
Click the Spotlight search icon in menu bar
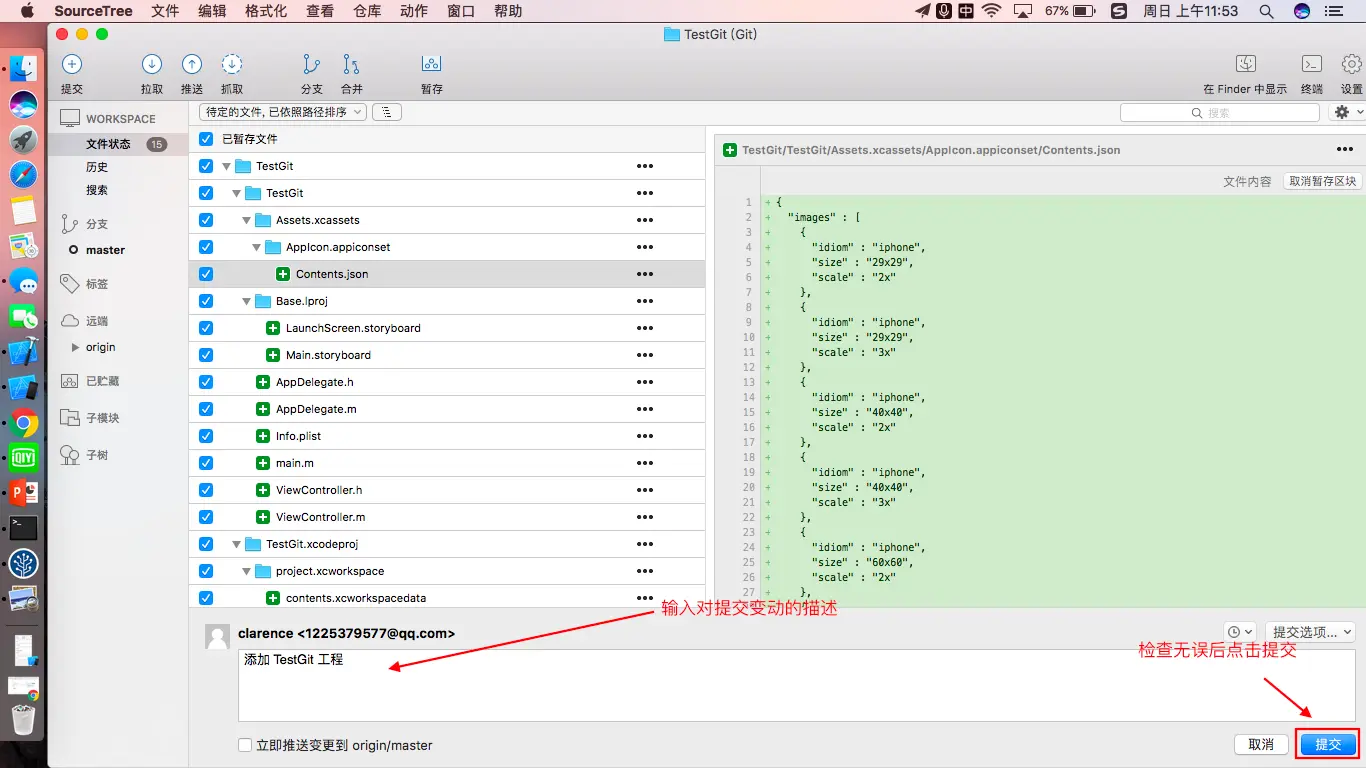coord(1266,11)
